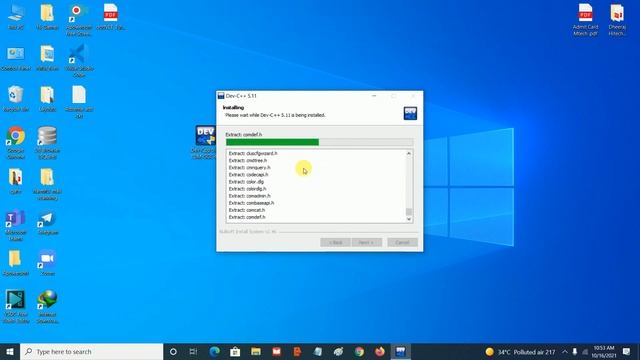This screenshot has width=640, height=360.
Task: Show hidden system tray icons
Action: pyautogui.click(x=565, y=351)
